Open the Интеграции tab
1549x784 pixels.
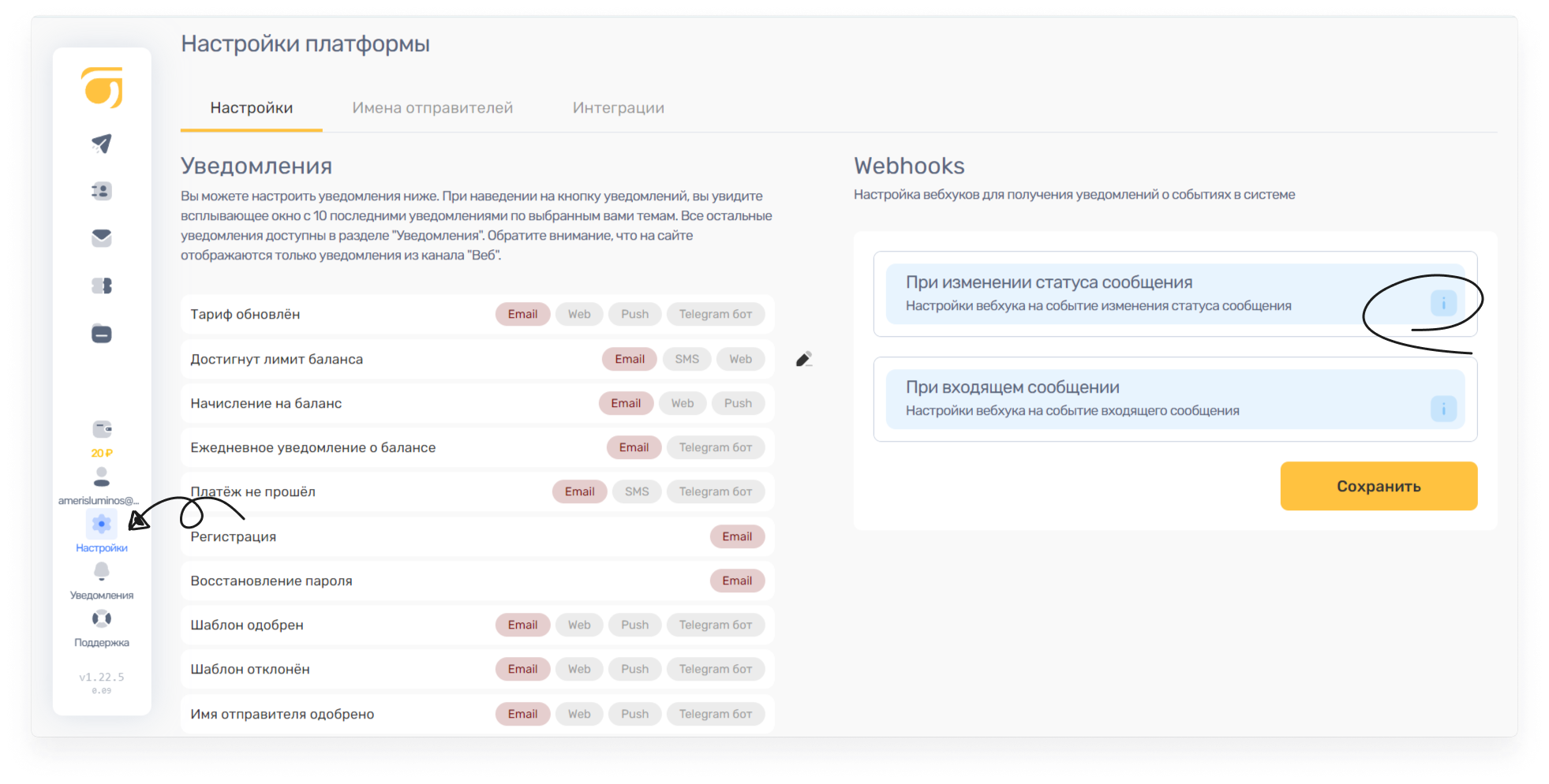(x=619, y=108)
